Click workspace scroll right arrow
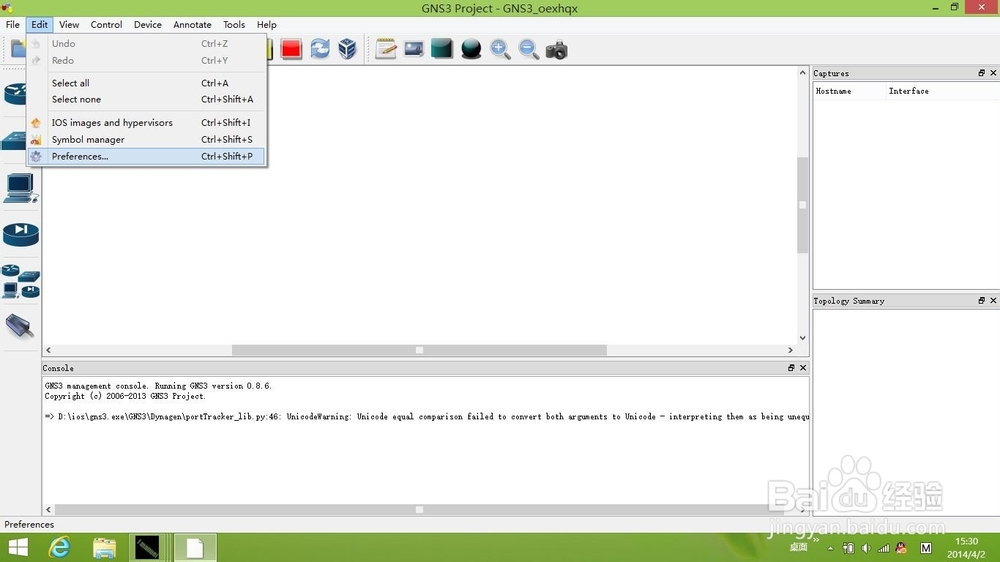Viewport: 1000px width, 562px height. point(790,350)
